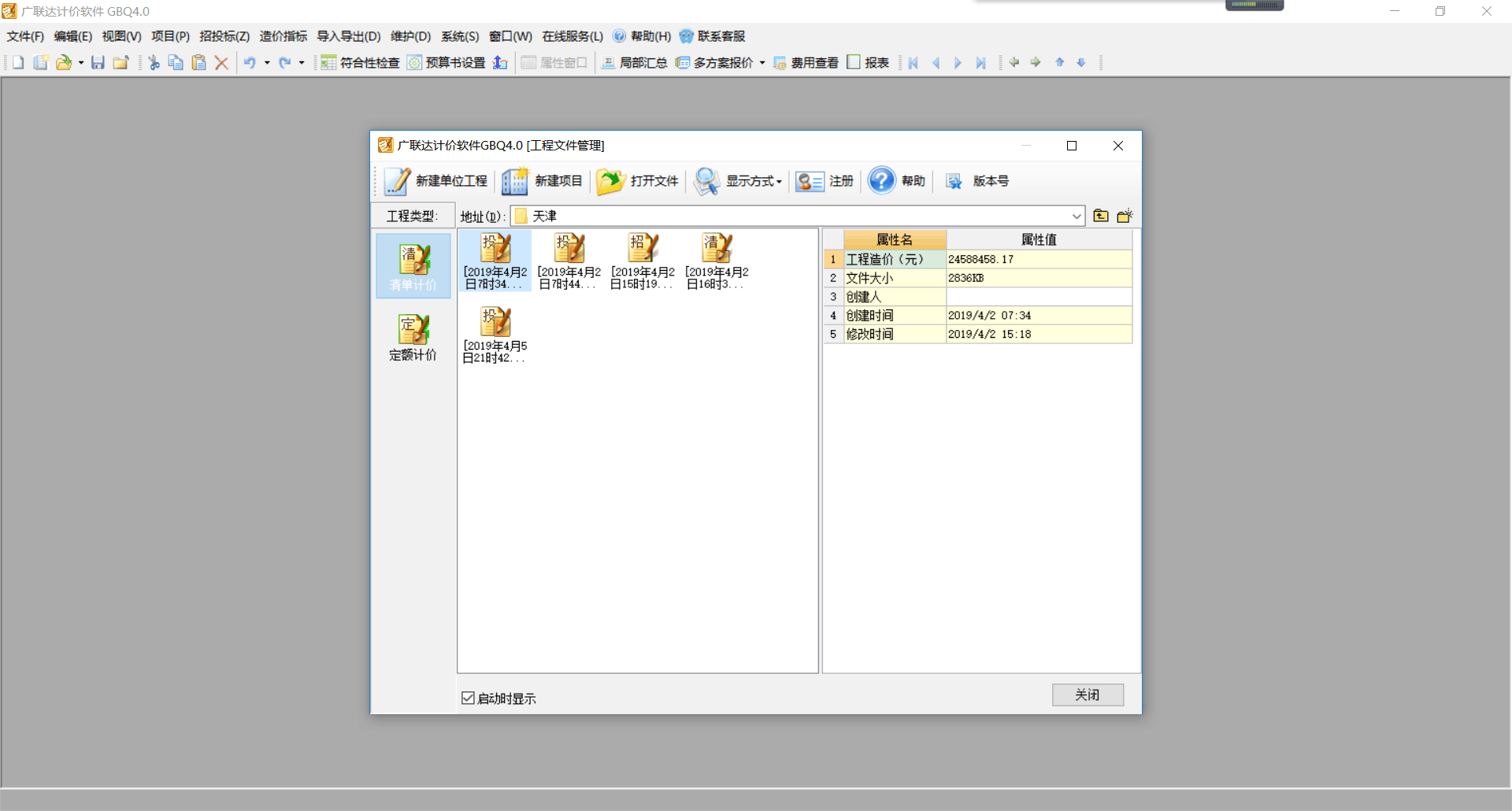
Task: Open the 显示方式 dropdown
Action: tap(738, 181)
